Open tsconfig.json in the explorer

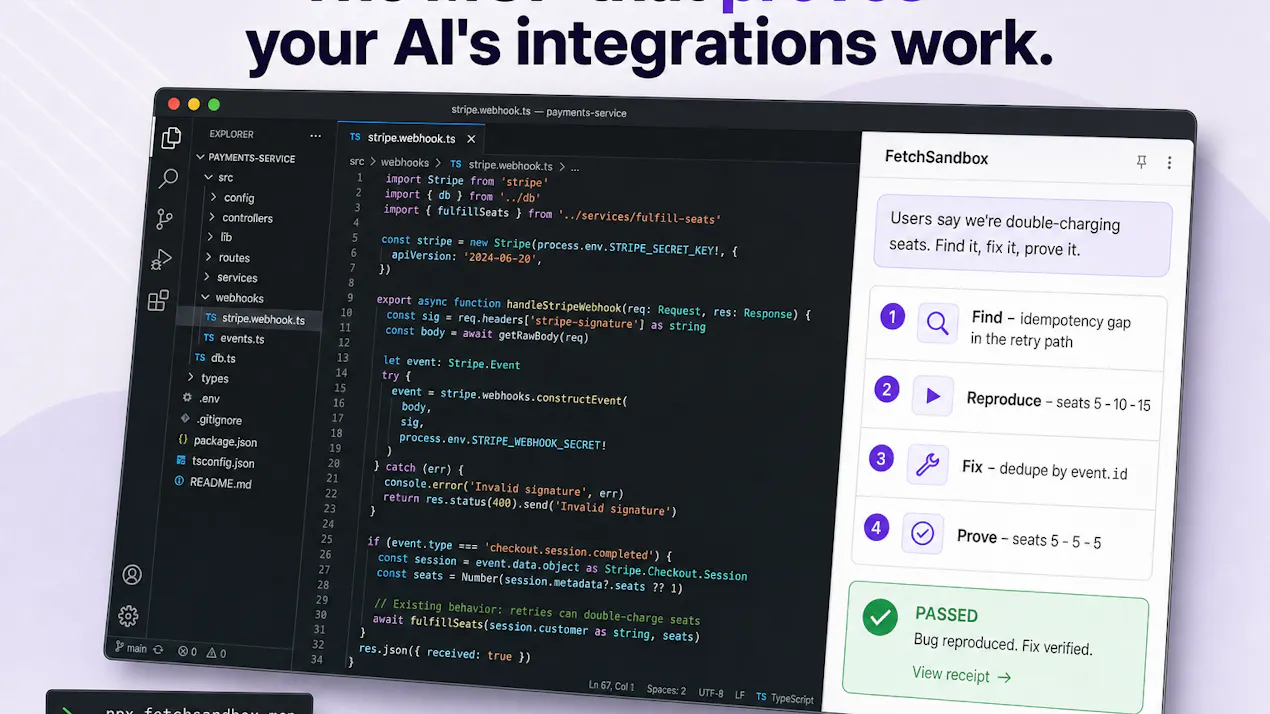(215, 462)
